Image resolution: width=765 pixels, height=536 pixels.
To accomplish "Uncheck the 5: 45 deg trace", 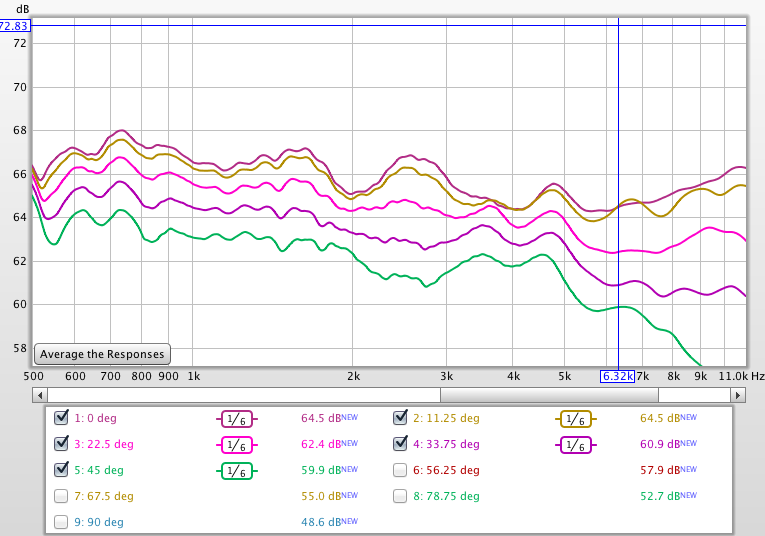I will pos(61,470).
